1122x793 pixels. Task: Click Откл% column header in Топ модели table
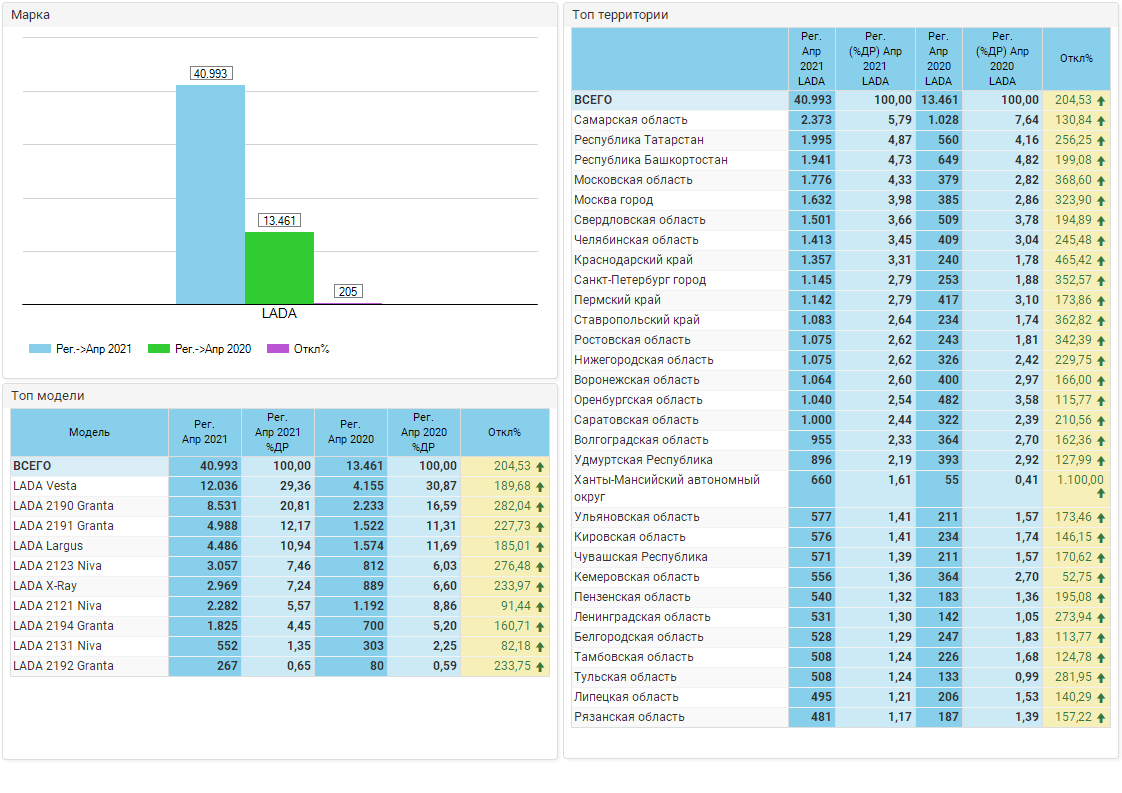point(504,432)
